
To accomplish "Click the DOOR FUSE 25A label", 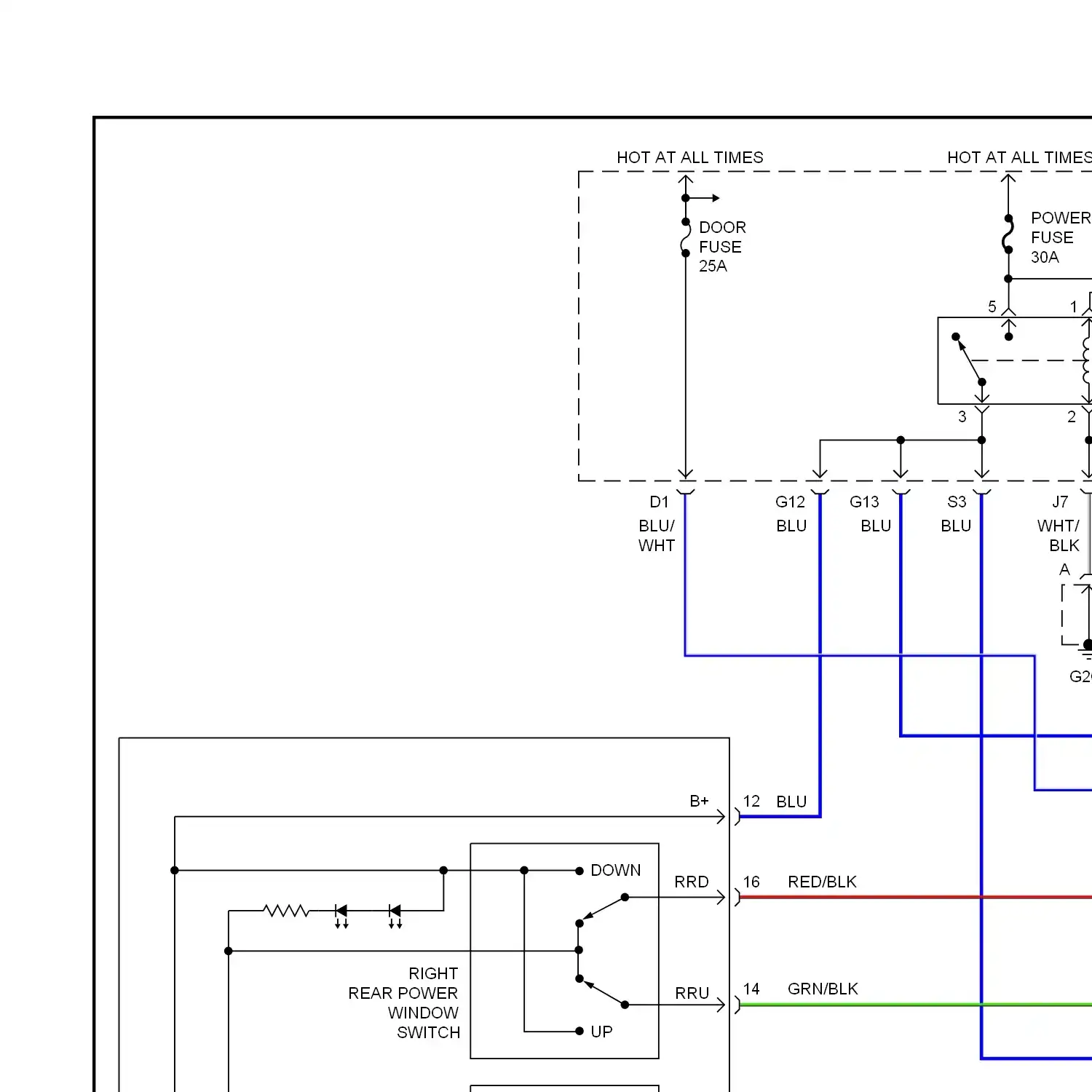I will click(x=722, y=247).
